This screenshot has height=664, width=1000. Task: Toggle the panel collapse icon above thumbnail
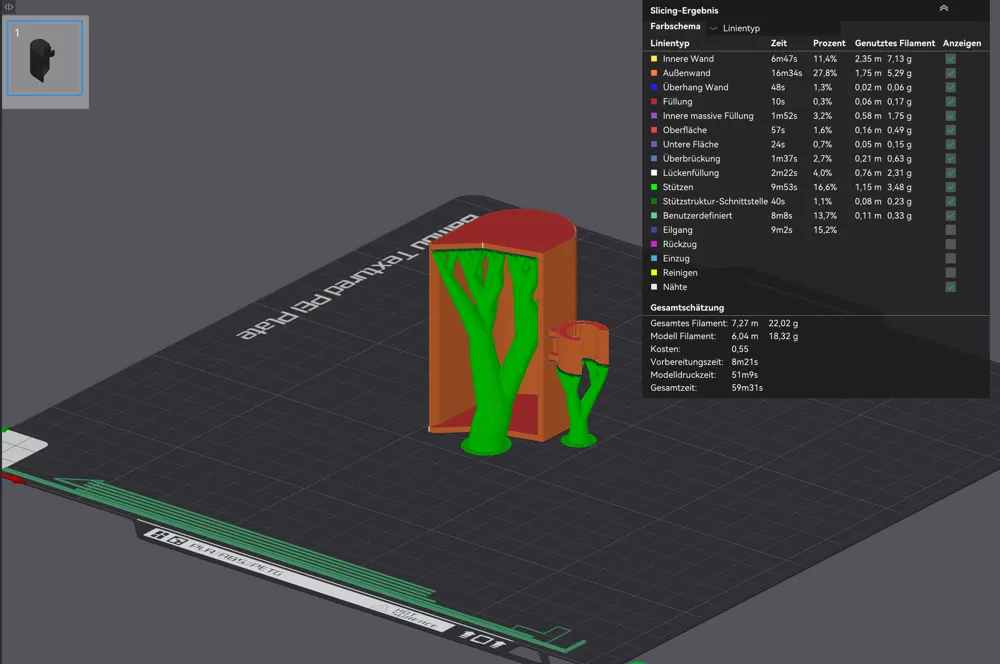8,6
